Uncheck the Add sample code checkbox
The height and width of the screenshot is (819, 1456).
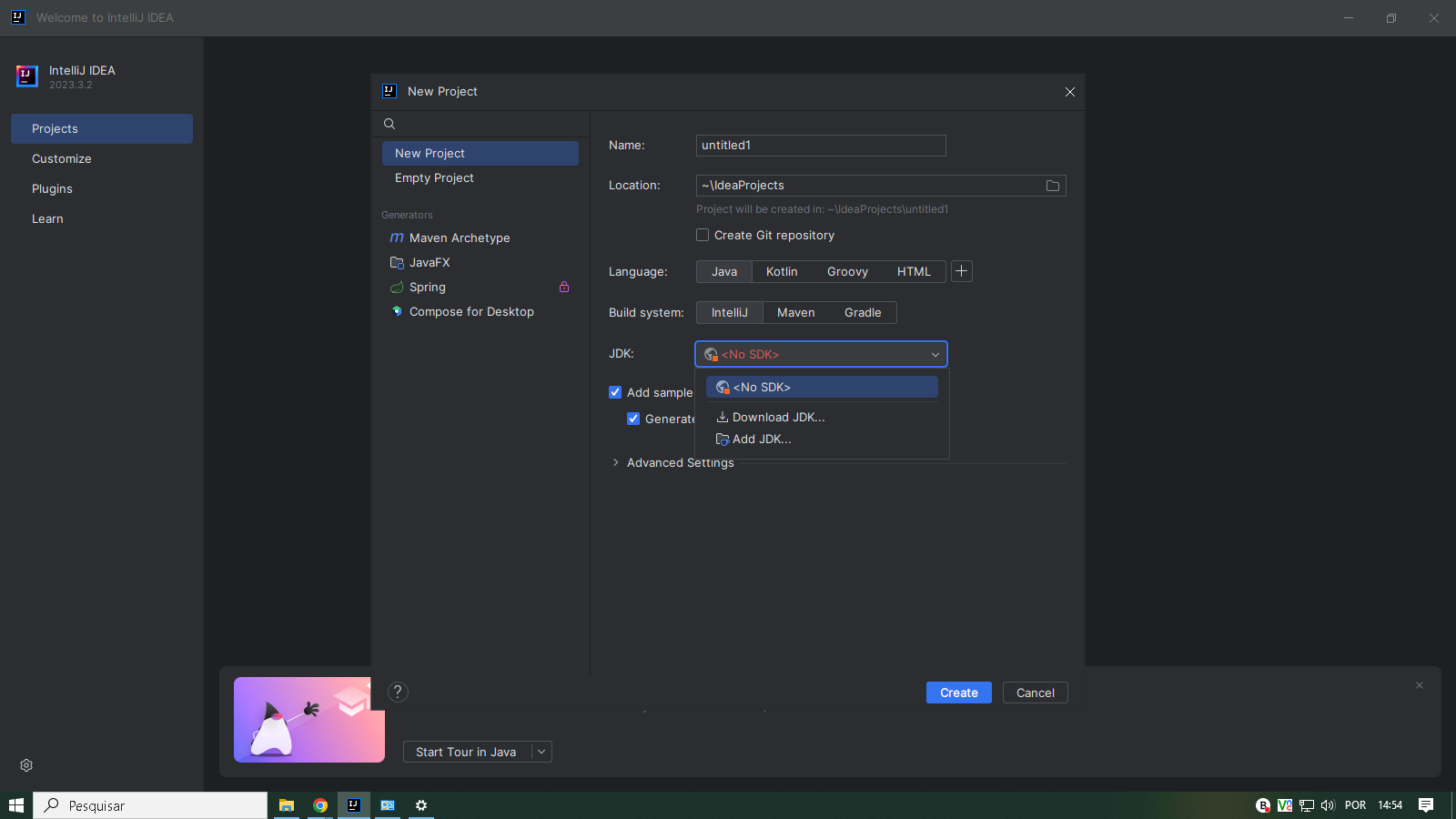point(615,392)
